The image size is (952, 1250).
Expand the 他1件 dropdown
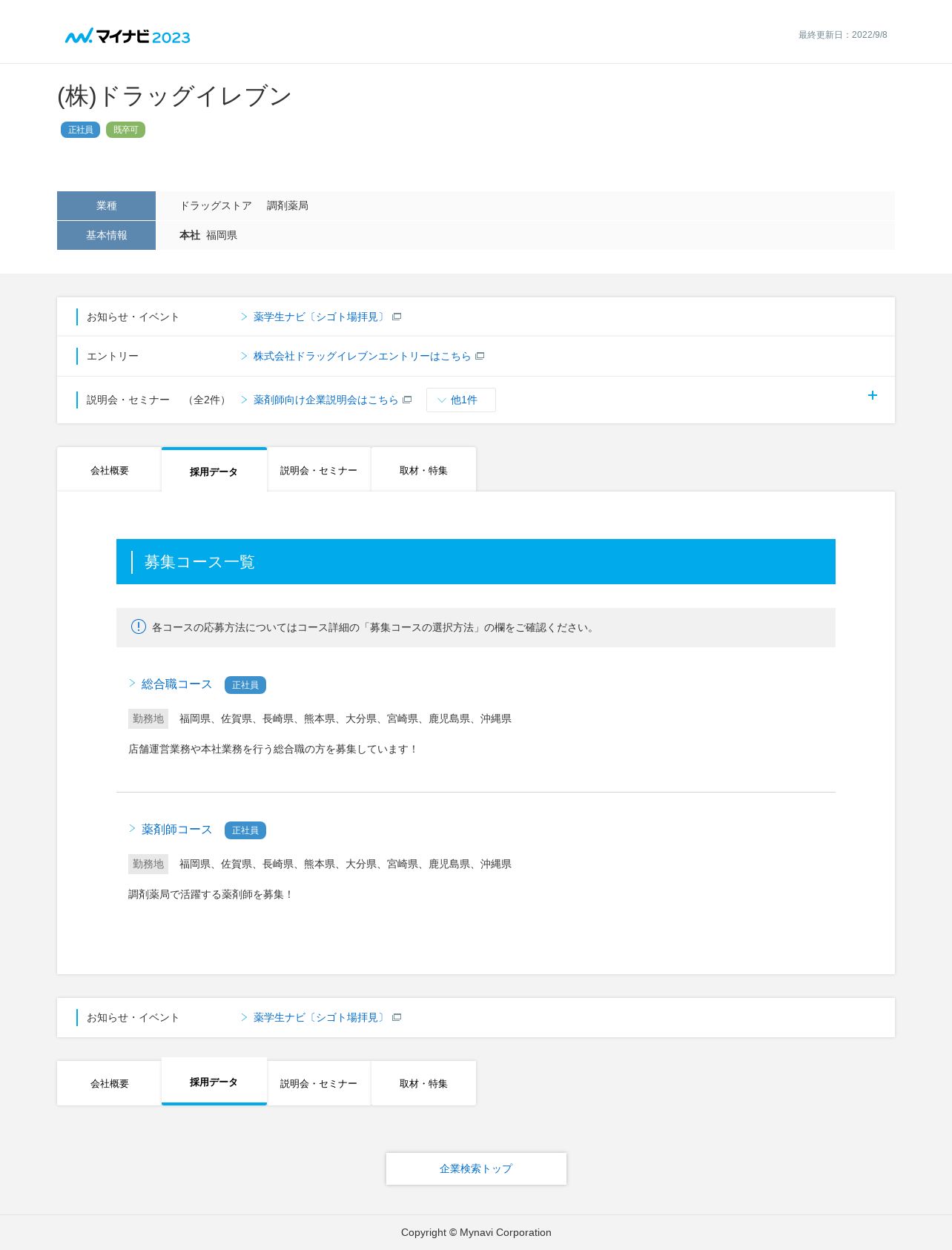(460, 400)
